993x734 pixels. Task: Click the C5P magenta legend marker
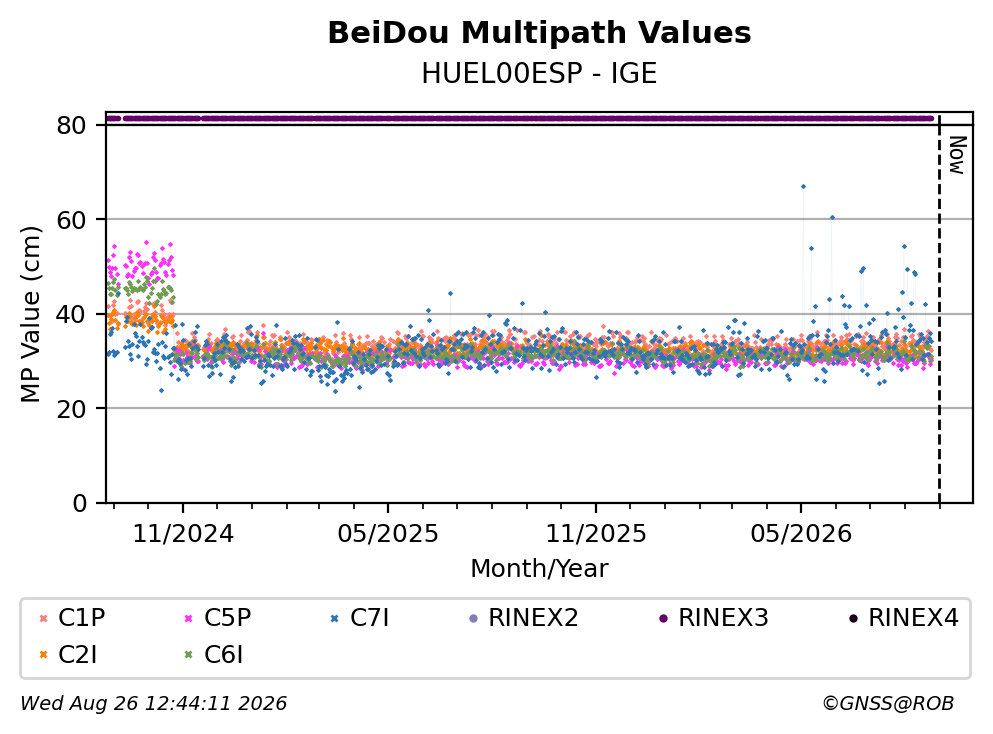(188, 618)
